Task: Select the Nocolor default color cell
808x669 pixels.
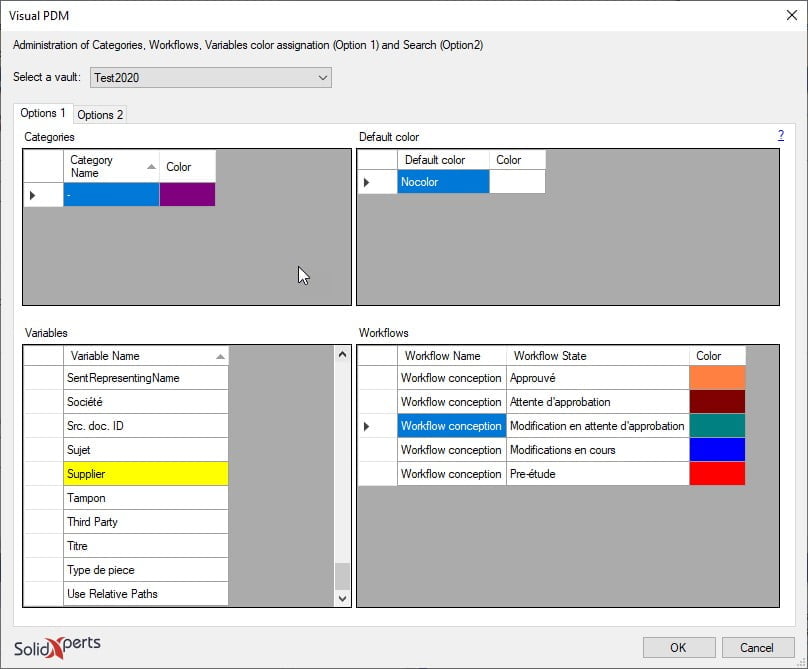Action: [443, 182]
